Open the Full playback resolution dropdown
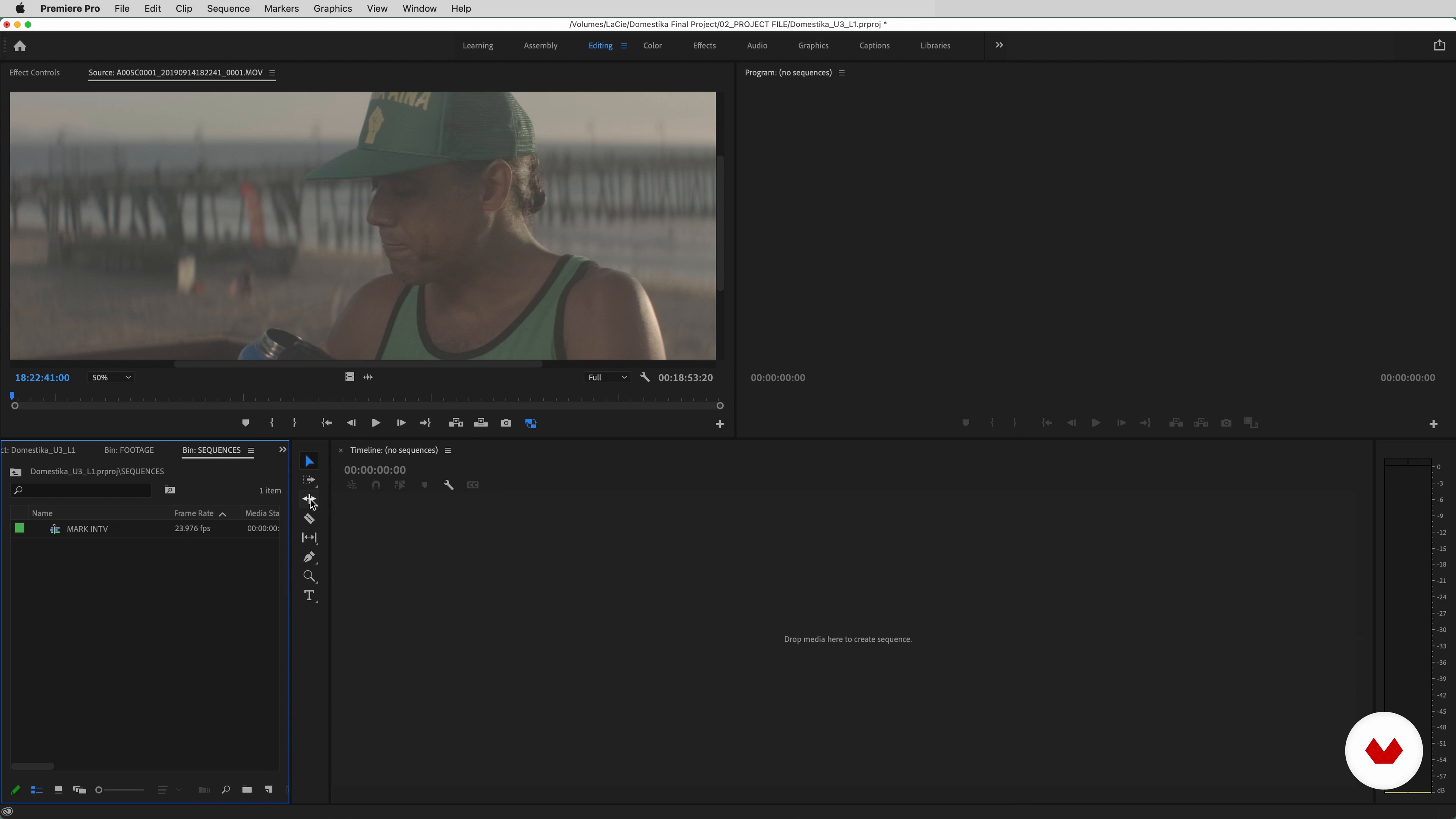Screen dimensions: 1456x819 click(607, 378)
